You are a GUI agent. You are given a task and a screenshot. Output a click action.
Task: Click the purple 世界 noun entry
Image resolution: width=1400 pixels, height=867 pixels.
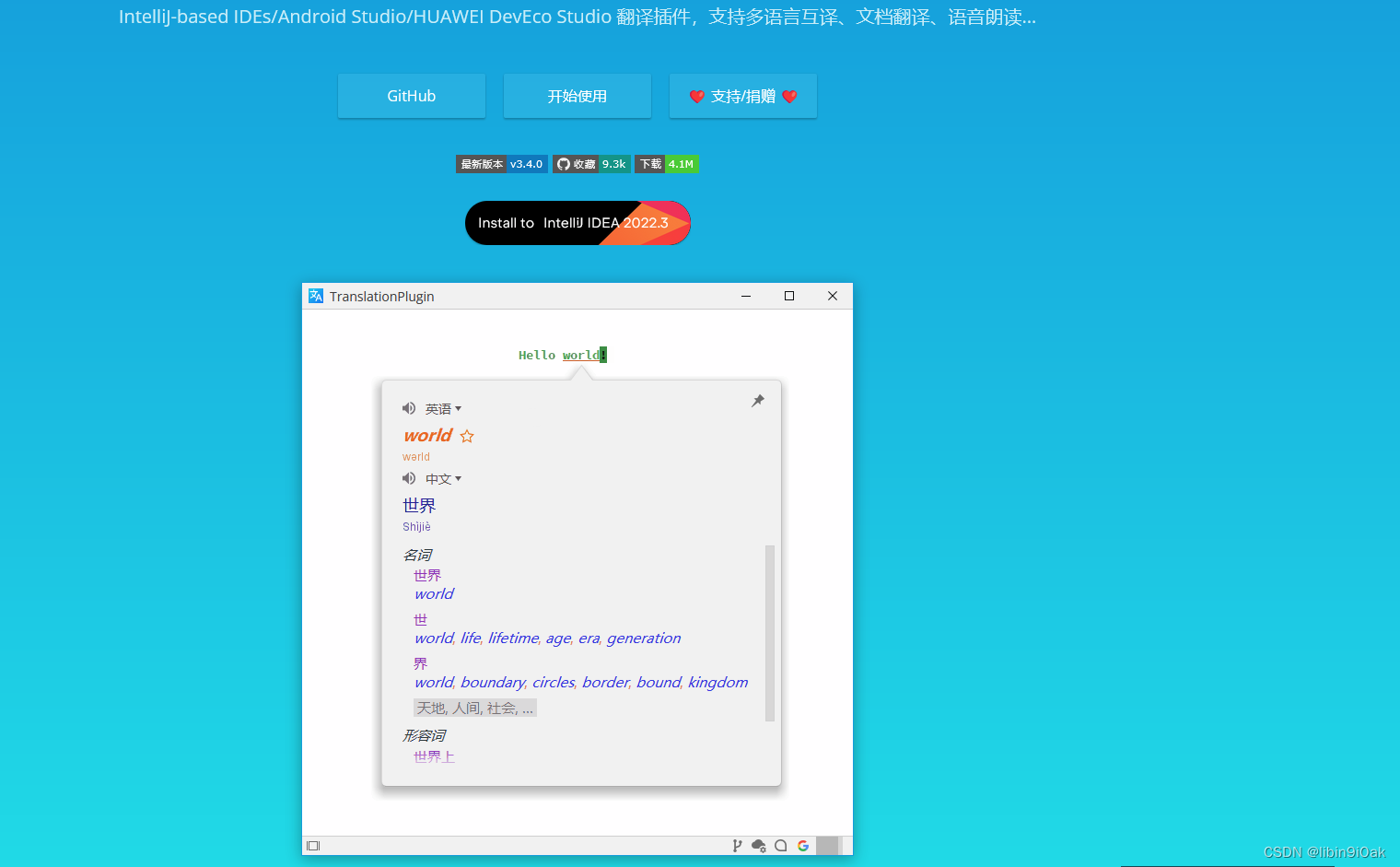pos(427,575)
